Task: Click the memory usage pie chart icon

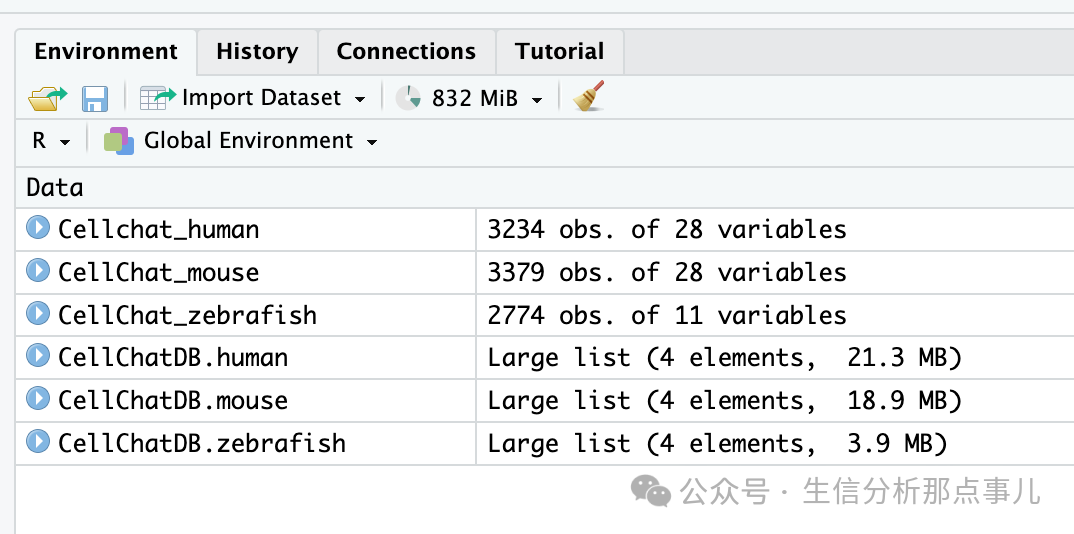Action: point(408,98)
